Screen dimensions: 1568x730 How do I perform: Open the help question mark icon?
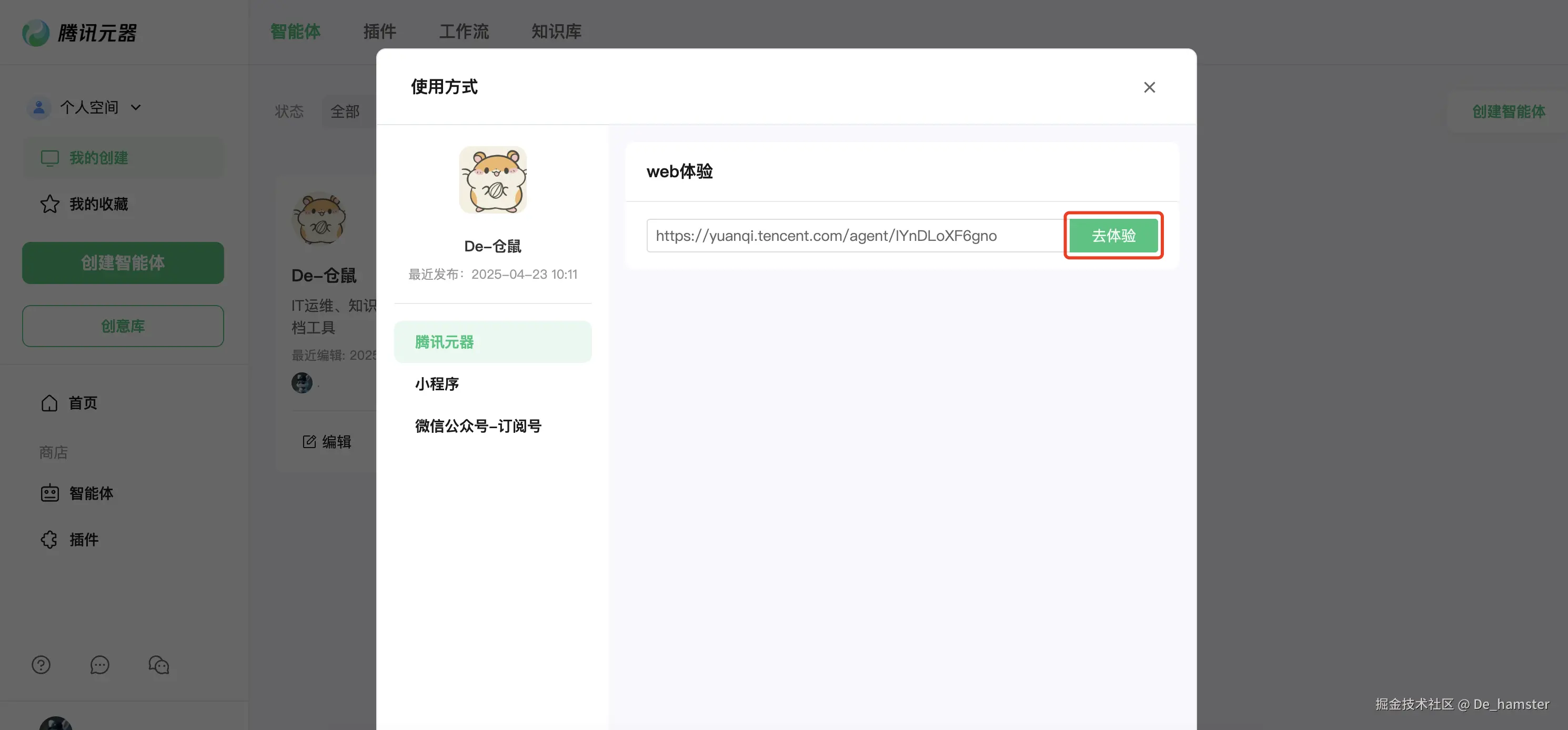(x=41, y=665)
